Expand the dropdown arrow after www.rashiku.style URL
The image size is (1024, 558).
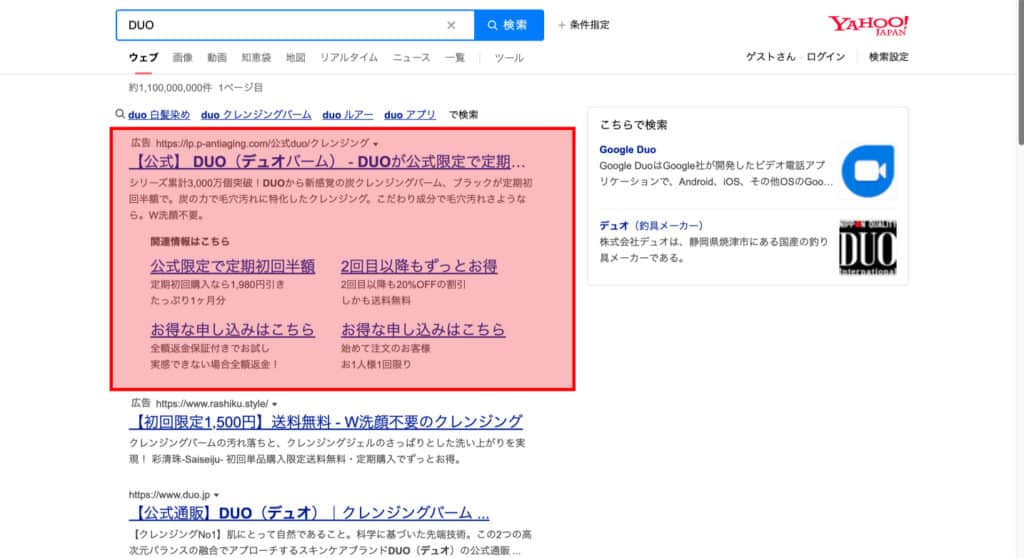coord(274,404)
